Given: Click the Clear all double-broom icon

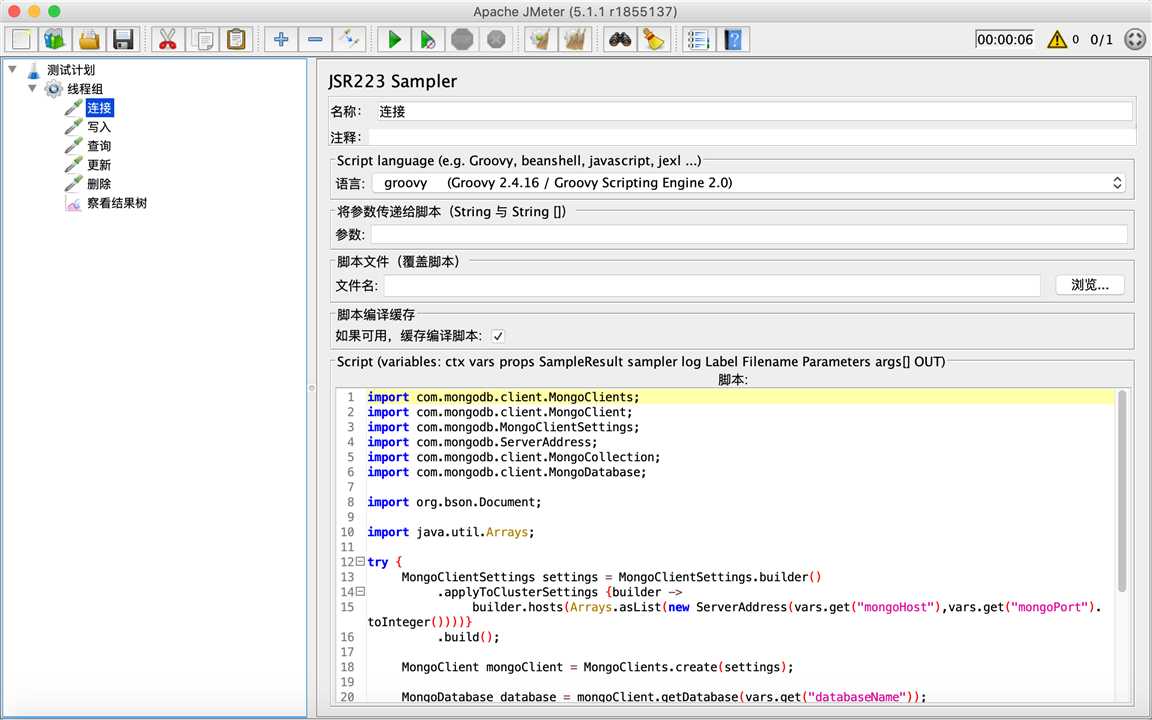Looking at the screenshot, I should point(575,40).
